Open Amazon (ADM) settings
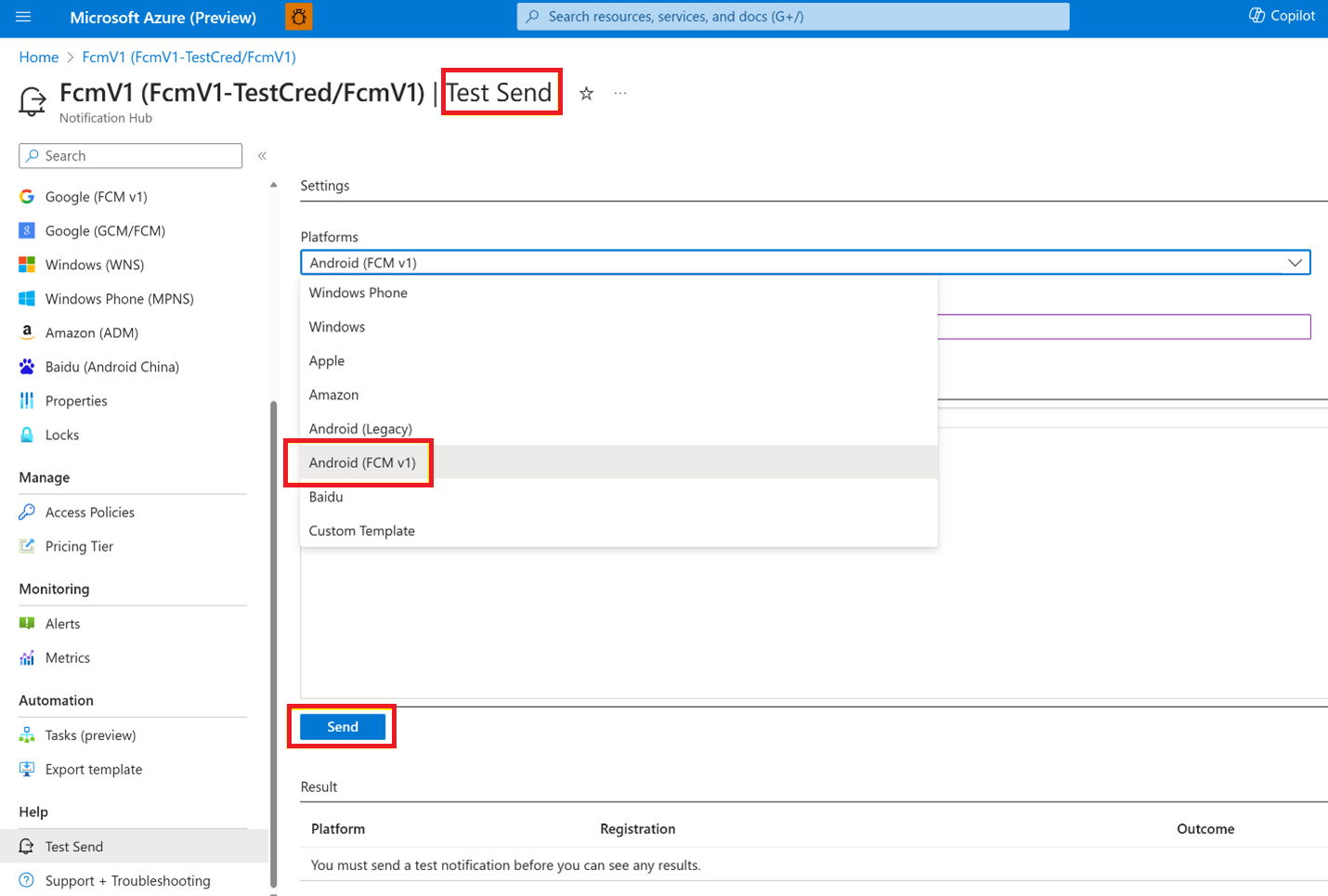The height and width of the screenshot is (896, 1328). point(92,332)
